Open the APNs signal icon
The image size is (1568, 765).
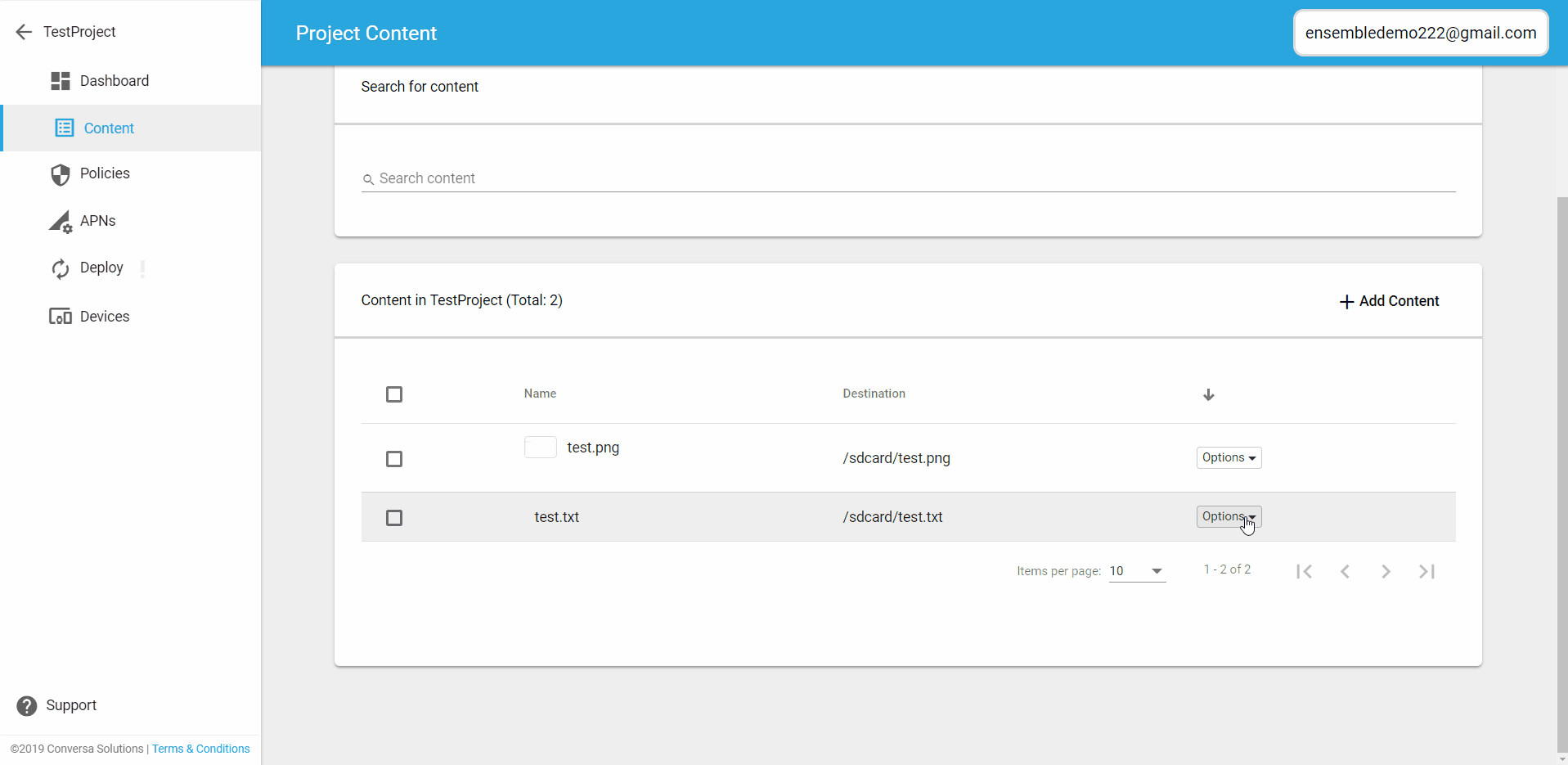pyautogui.click(x=61, y=222)
